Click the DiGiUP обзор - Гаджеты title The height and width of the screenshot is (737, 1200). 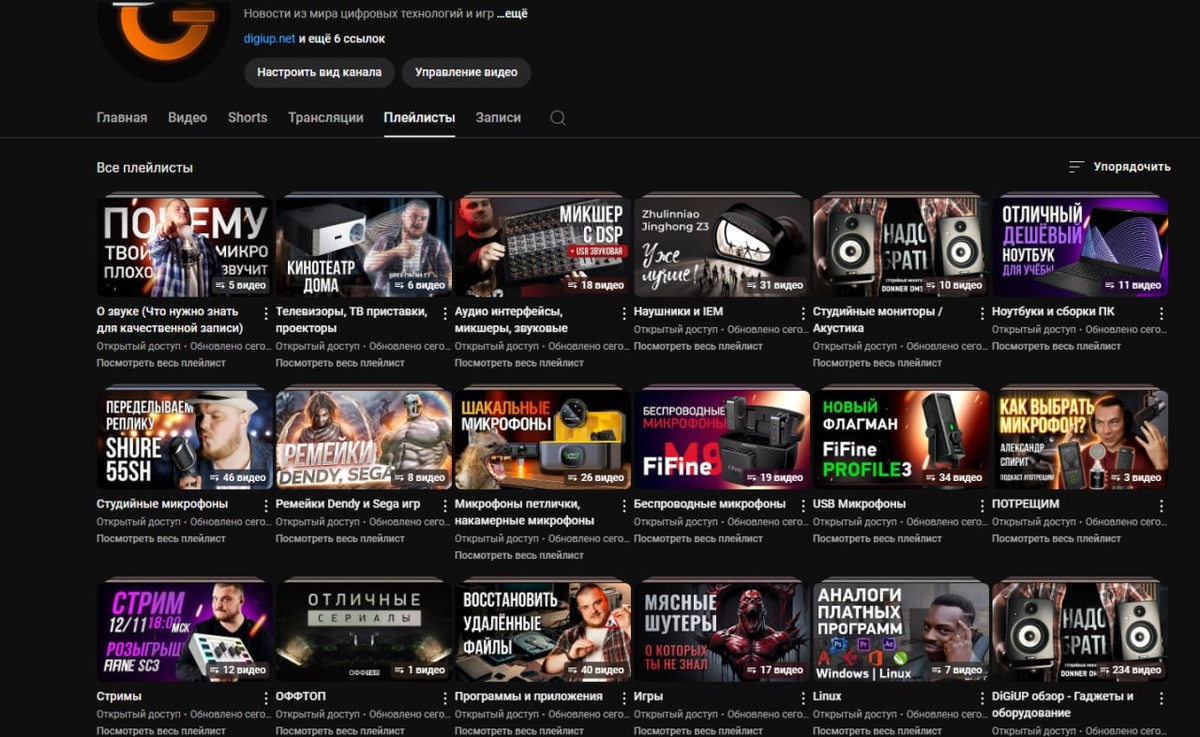(x=1063, y=704)
